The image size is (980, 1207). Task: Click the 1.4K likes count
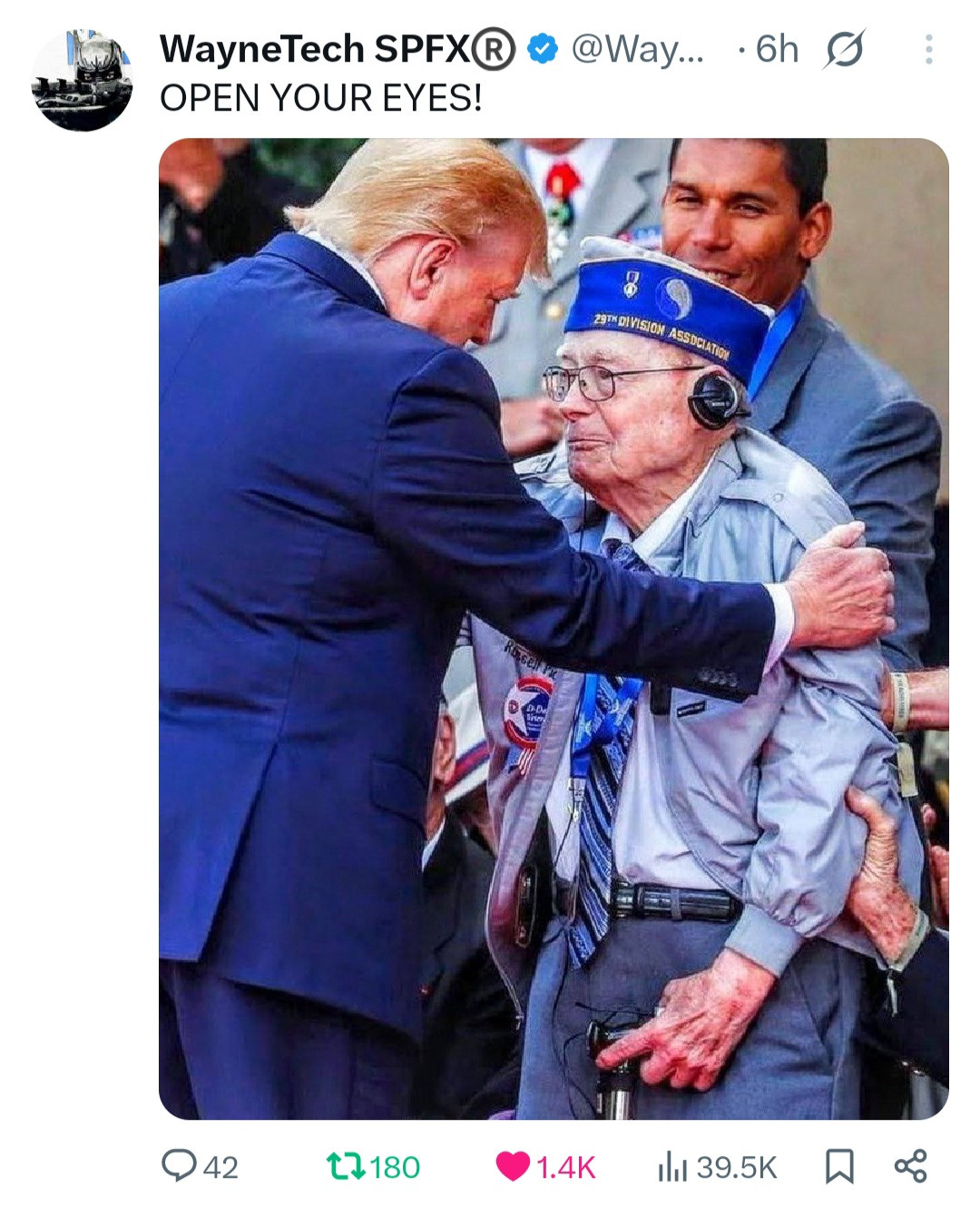tap(565, 1167)
